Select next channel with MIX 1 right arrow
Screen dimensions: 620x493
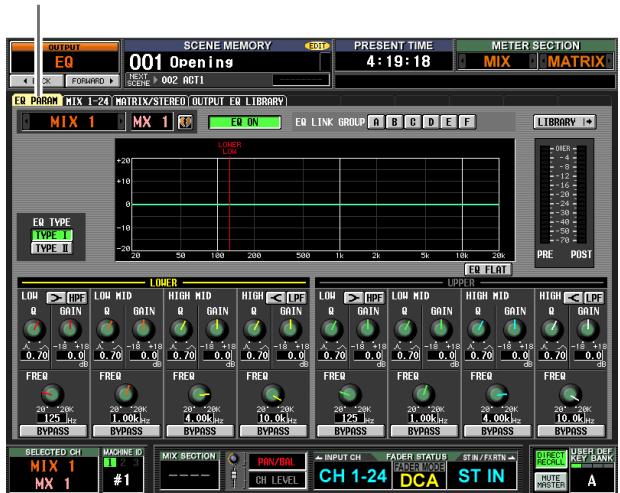coord(121,122)
